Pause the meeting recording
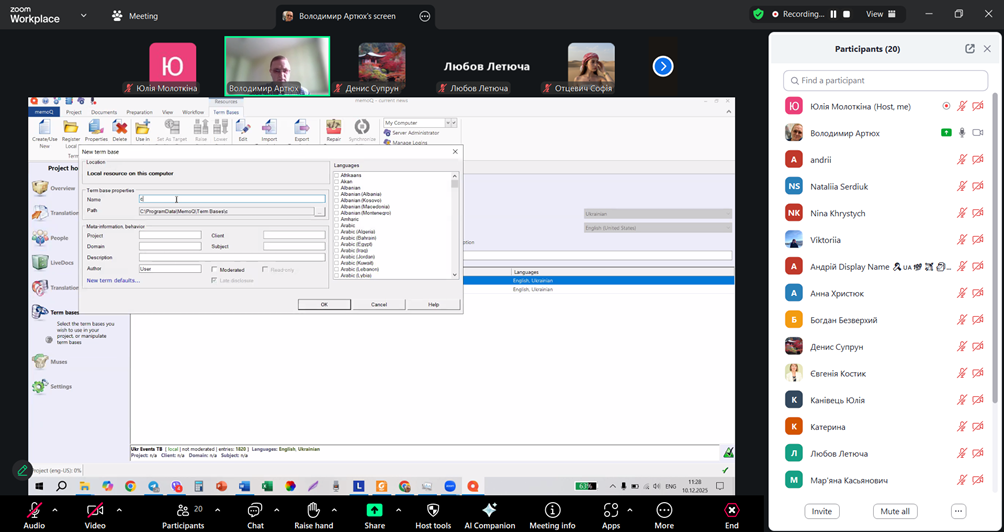The image size is (1004, 532). pyautogui.click(x=833, y=14)
